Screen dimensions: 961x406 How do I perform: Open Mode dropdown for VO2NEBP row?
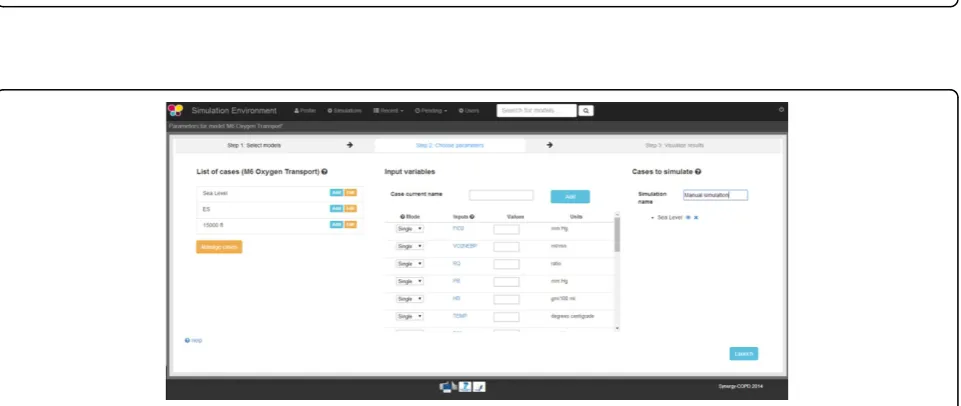[x=409, y=246]
